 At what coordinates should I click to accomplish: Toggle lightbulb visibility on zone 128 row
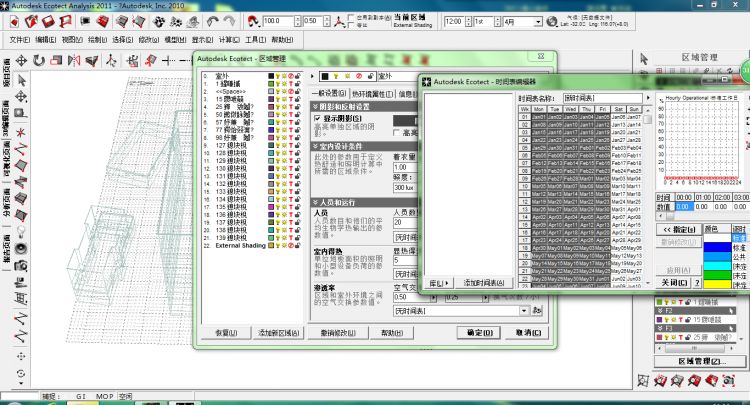coord(277,153)
